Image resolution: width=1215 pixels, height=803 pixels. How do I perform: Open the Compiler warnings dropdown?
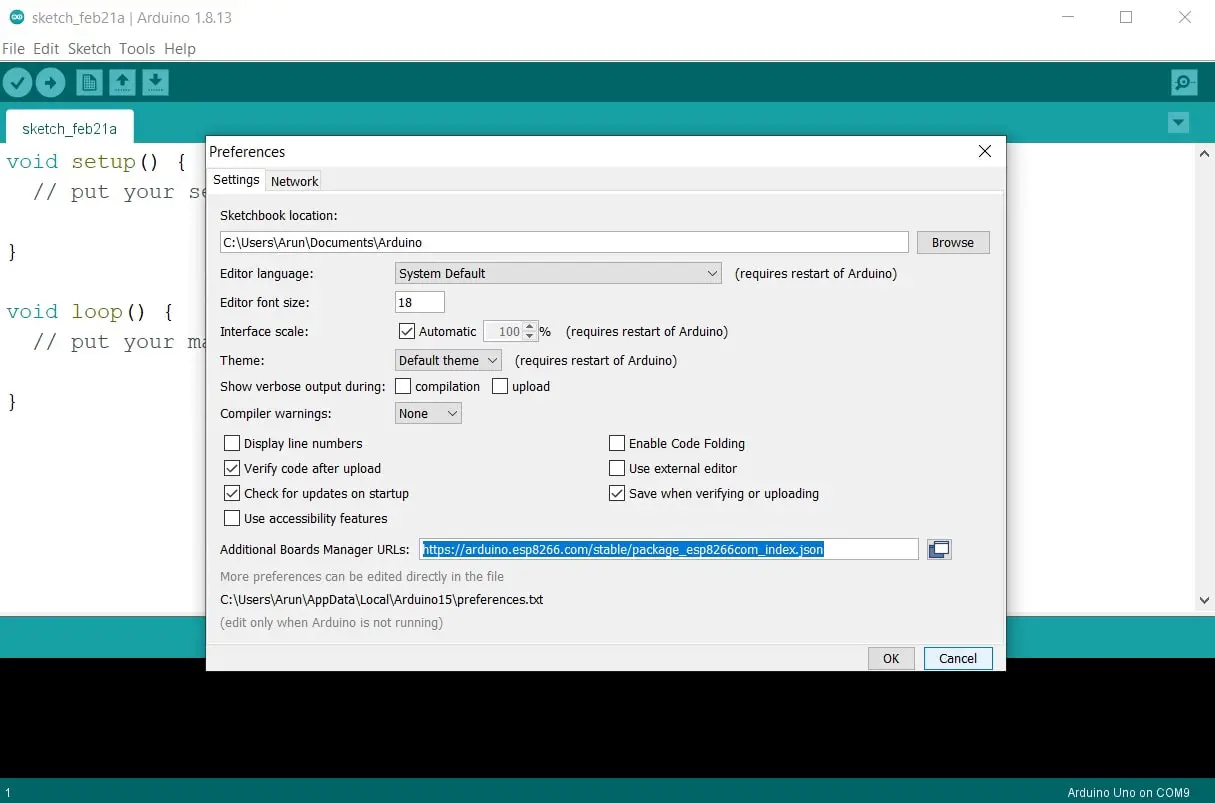[x=428, y=413]
